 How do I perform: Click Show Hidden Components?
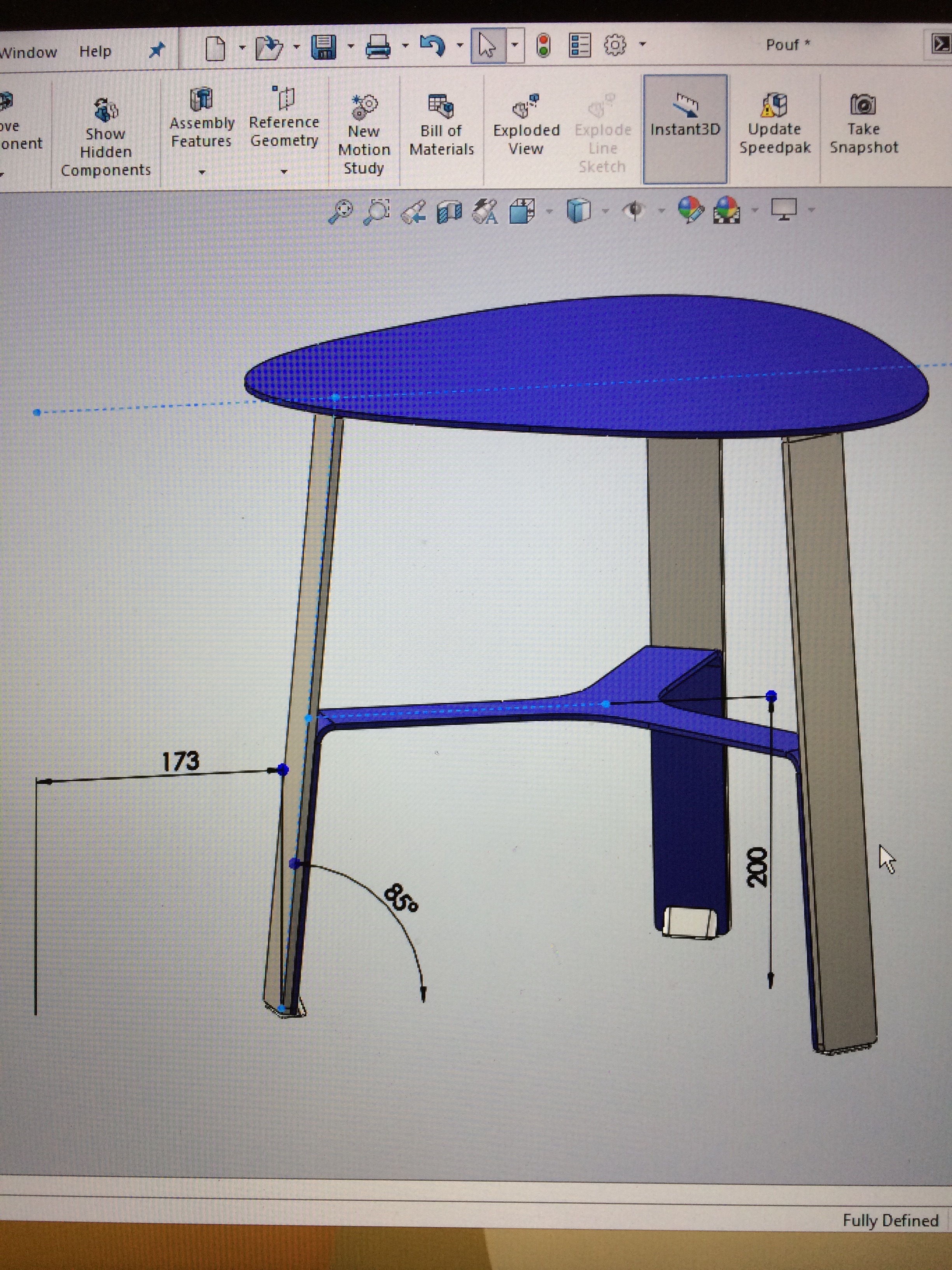click(x=106, y=137)
